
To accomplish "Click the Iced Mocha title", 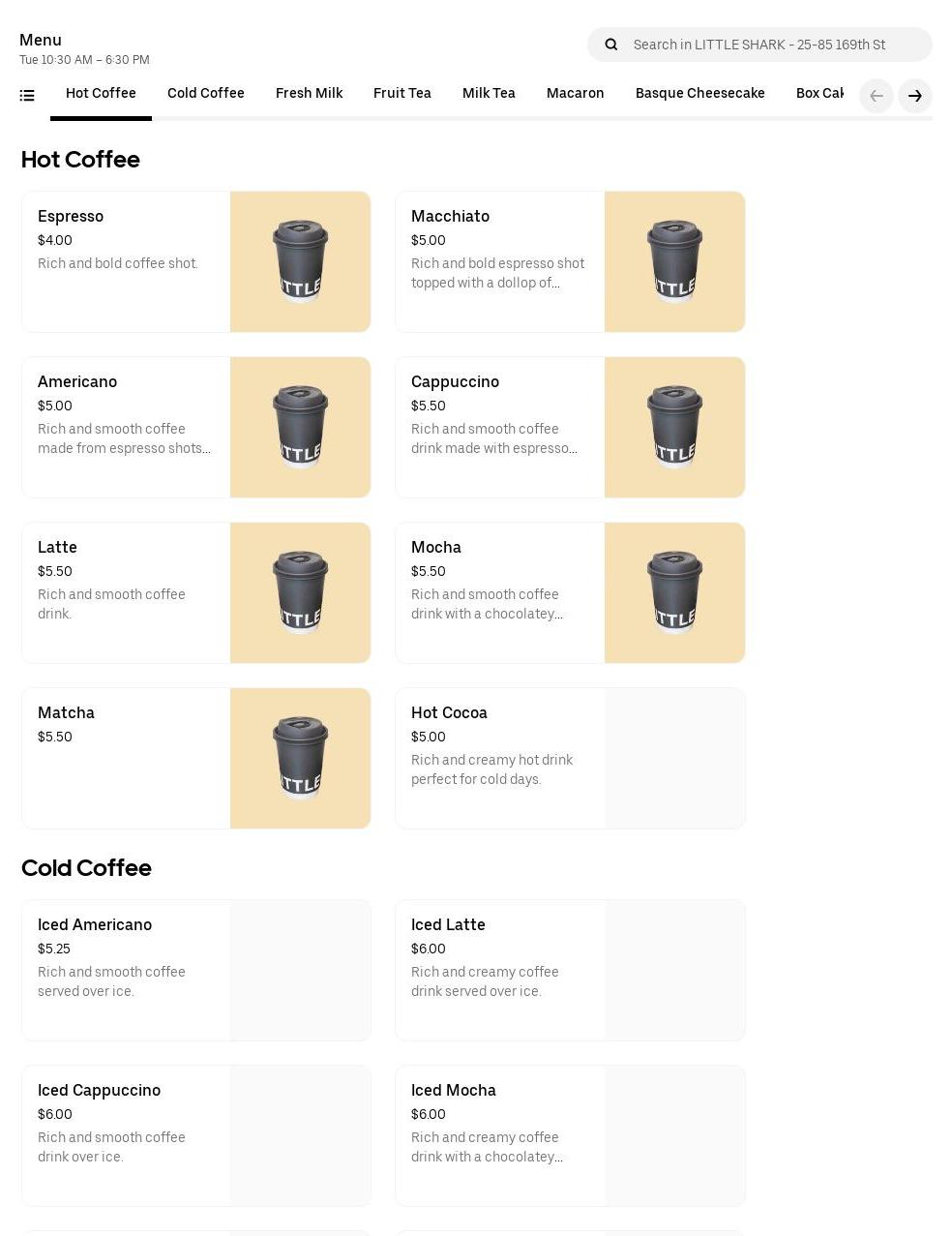I will (x=453, y=1091).
